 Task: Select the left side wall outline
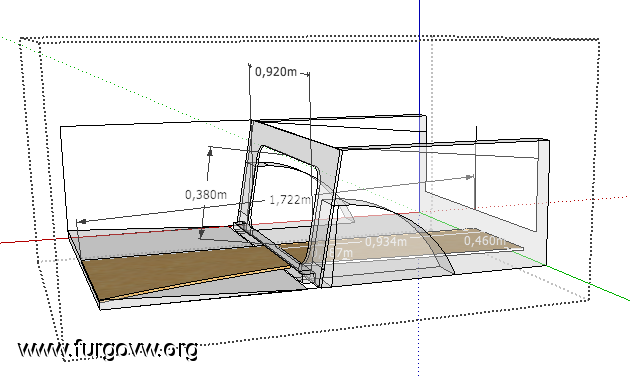pyautogui.click(x=157, y=177)
